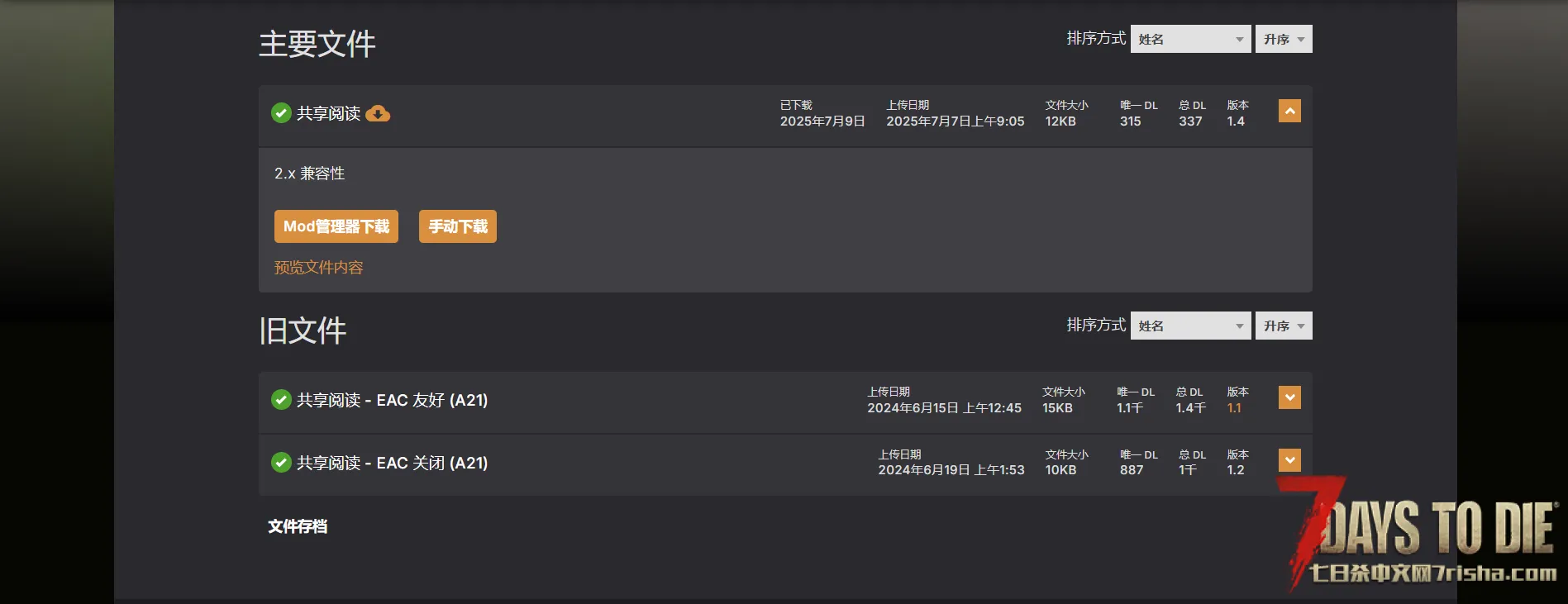The image size is (1568, 604).
Task: Click green checkmark of EAC 友好 file
Action: point(281,400)
